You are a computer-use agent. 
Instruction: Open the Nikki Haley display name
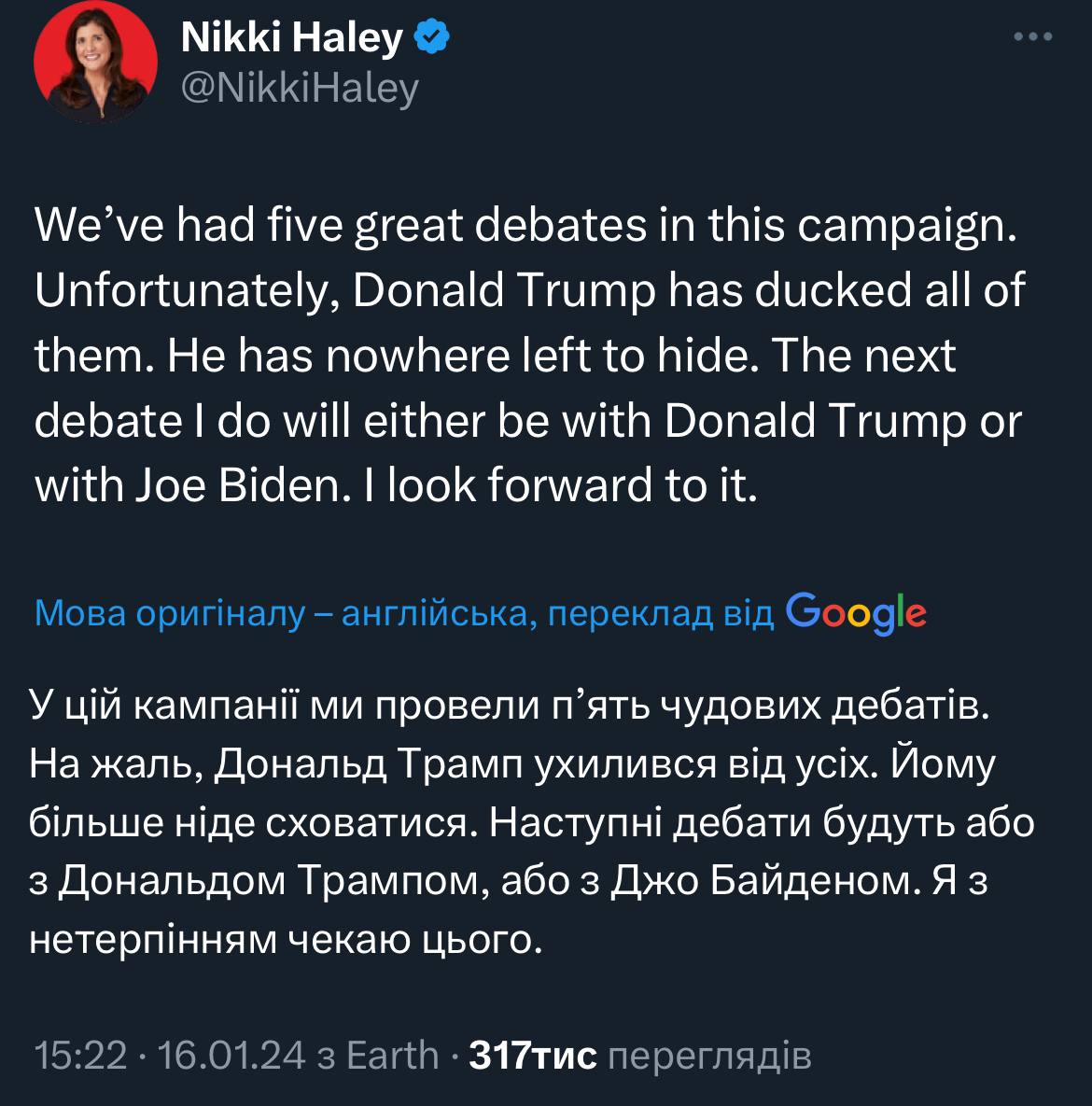click(290, 37)
